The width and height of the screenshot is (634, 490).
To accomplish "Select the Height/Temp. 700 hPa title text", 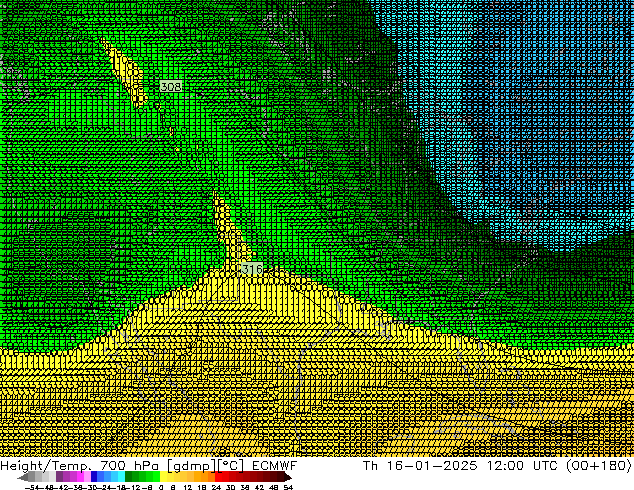I will tap(82, 465).
